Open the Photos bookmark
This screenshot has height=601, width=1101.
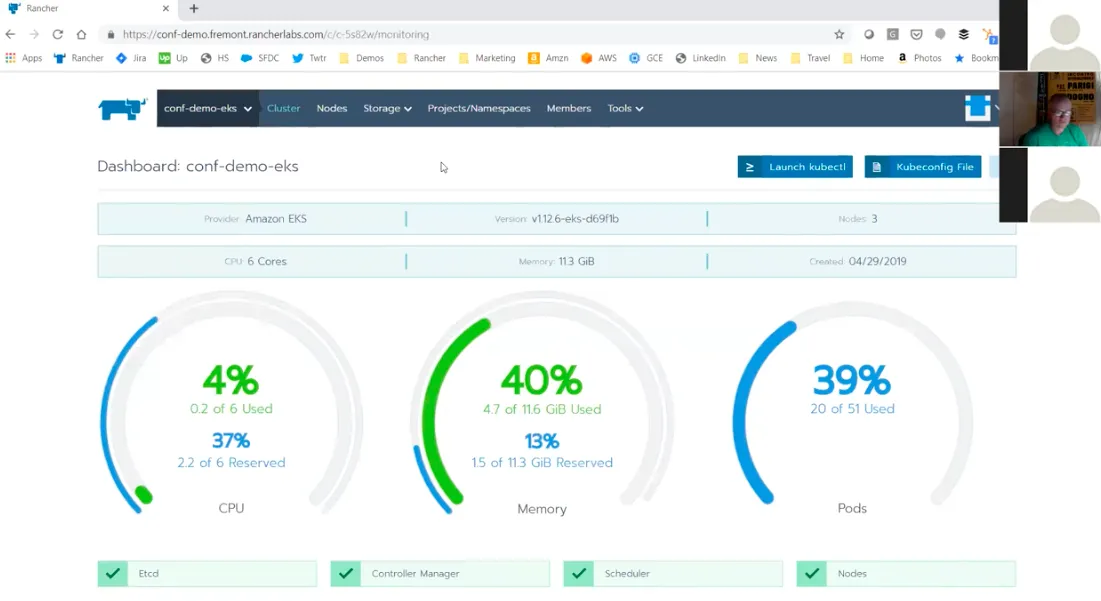(919, 58)
